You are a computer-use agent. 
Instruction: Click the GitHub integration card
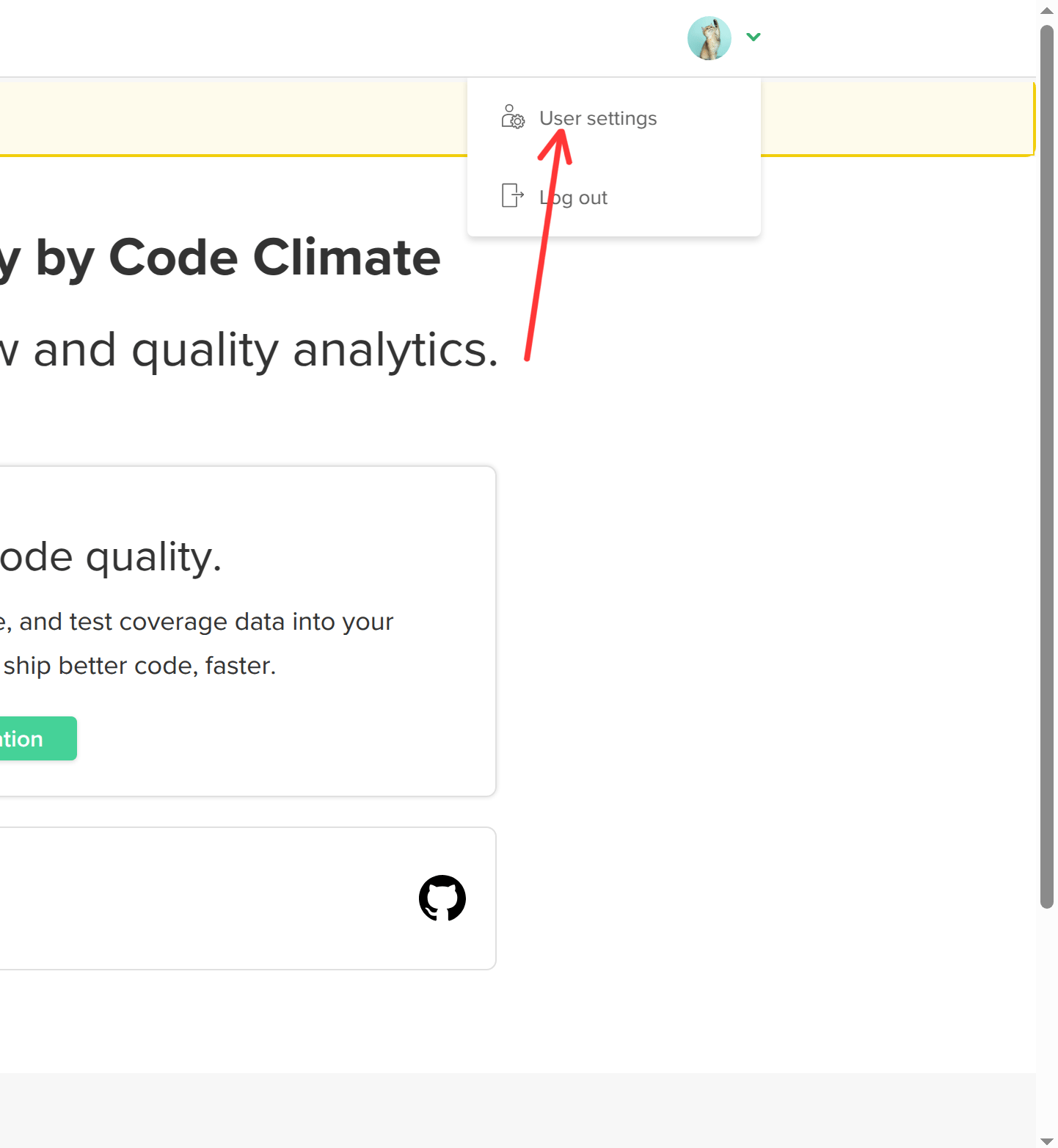[x=248, y=898]
